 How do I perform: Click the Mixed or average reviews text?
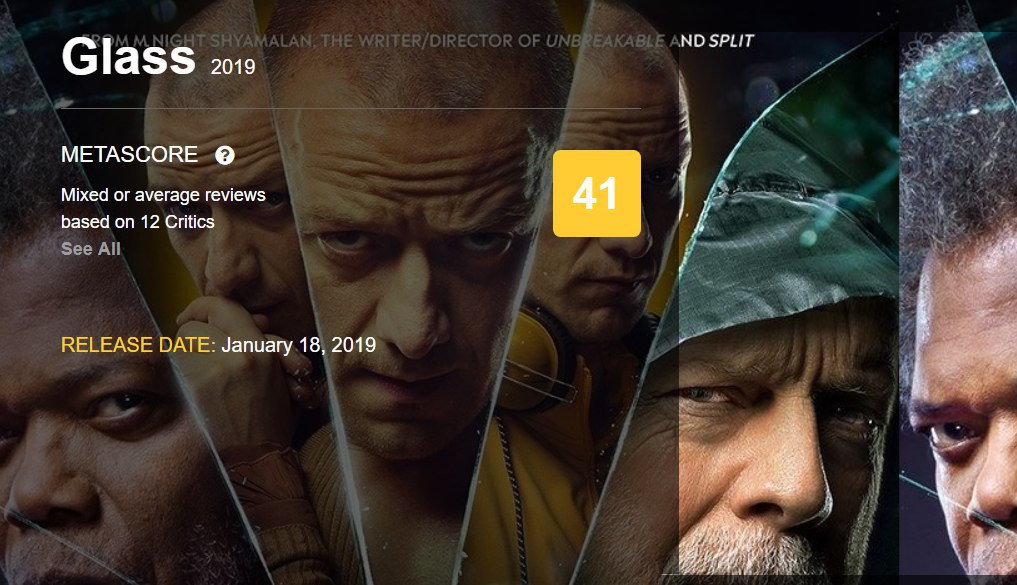163,195
